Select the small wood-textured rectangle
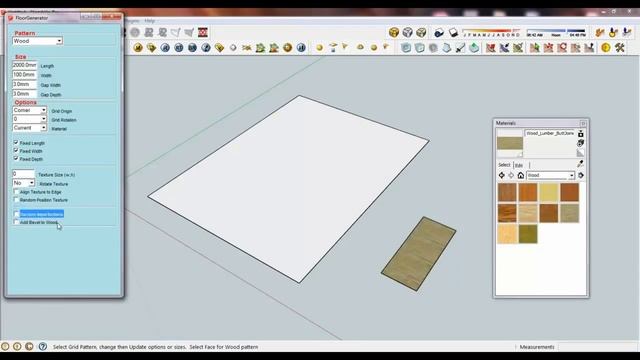640x360 pixels. (x=419, y=253)
